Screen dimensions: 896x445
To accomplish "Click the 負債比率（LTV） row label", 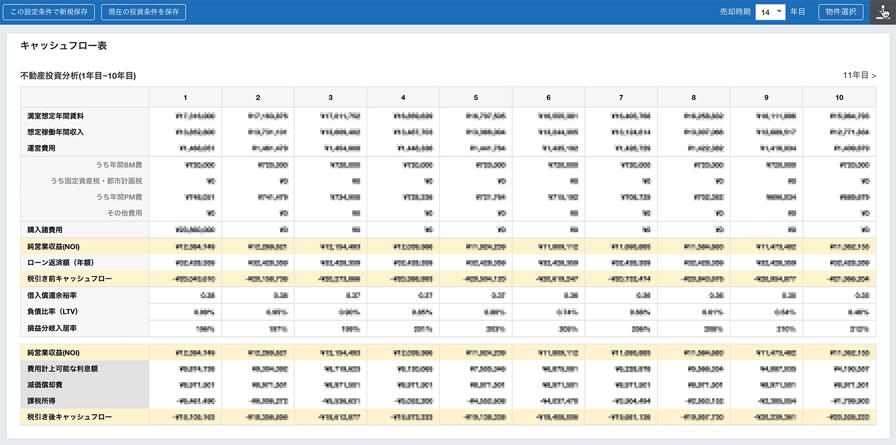I will click(x=53, y=311).
